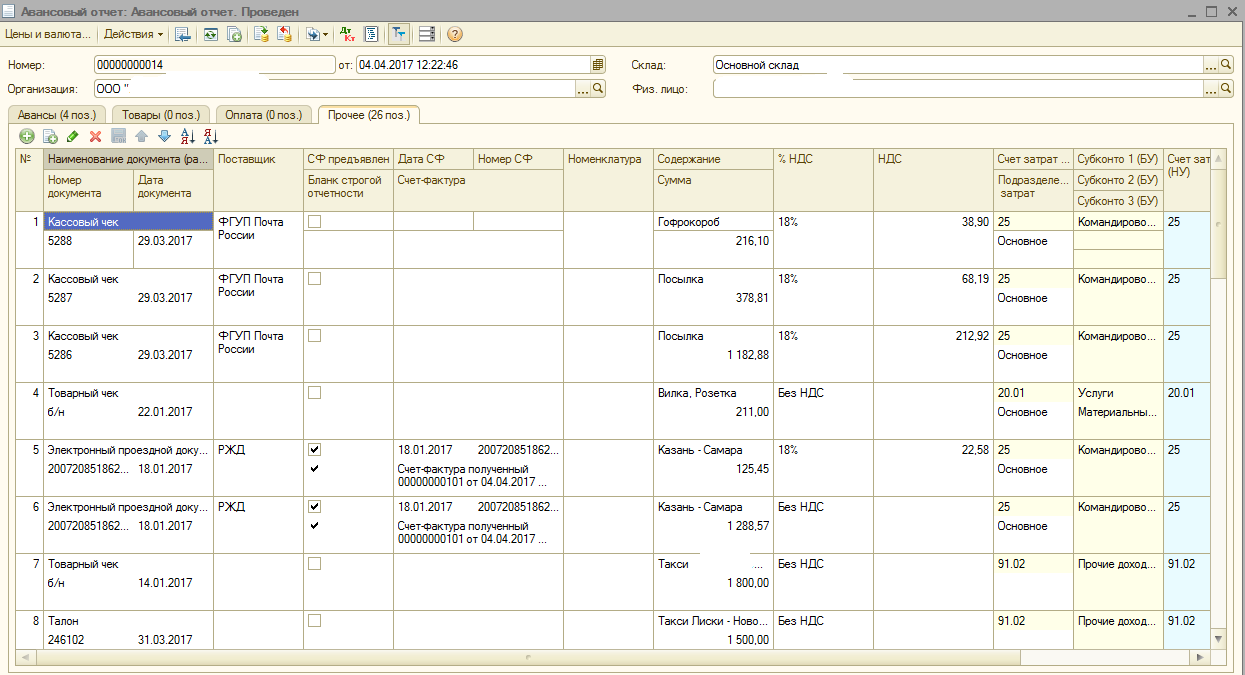Switch to Авансы (4 поз.) tab
Image resolution: width=1245 pixels, height=675 pixels.
pos(55,115)
